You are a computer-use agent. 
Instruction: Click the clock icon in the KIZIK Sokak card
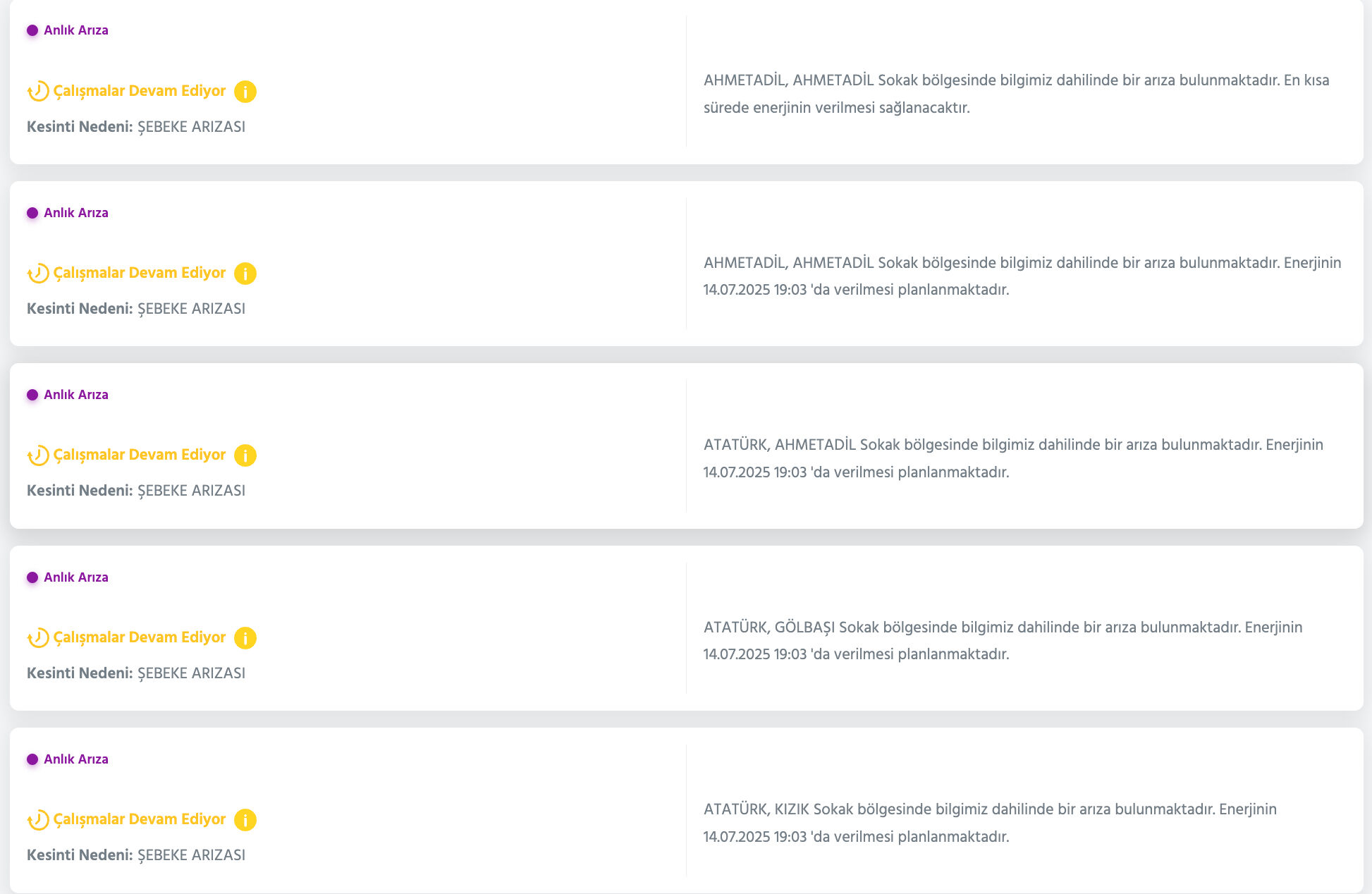pos(38,820)
